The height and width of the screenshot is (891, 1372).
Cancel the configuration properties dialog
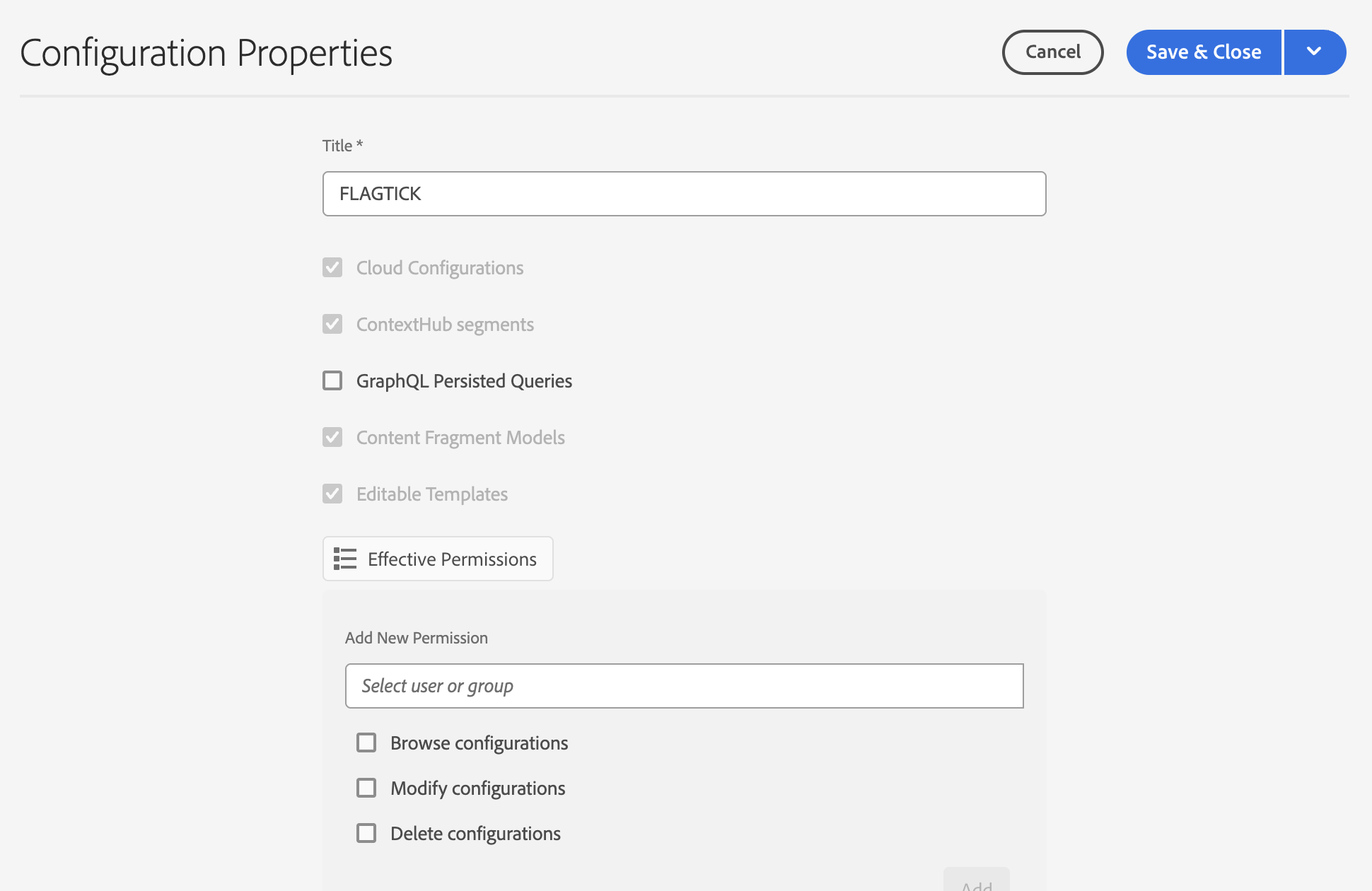(1052, 52)
